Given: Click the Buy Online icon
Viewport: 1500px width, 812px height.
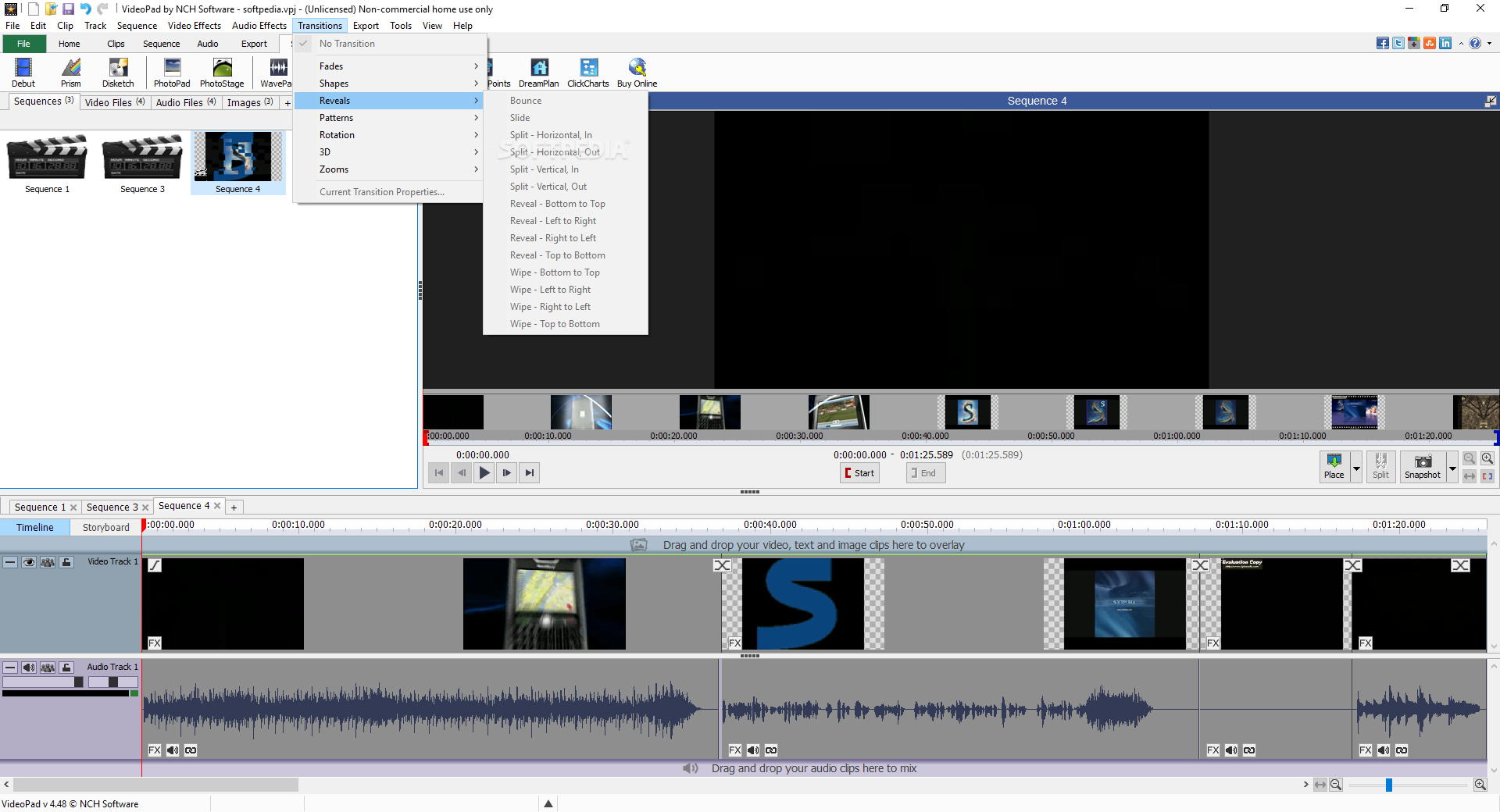Looking at the screenshot, I should click(637, 73).
